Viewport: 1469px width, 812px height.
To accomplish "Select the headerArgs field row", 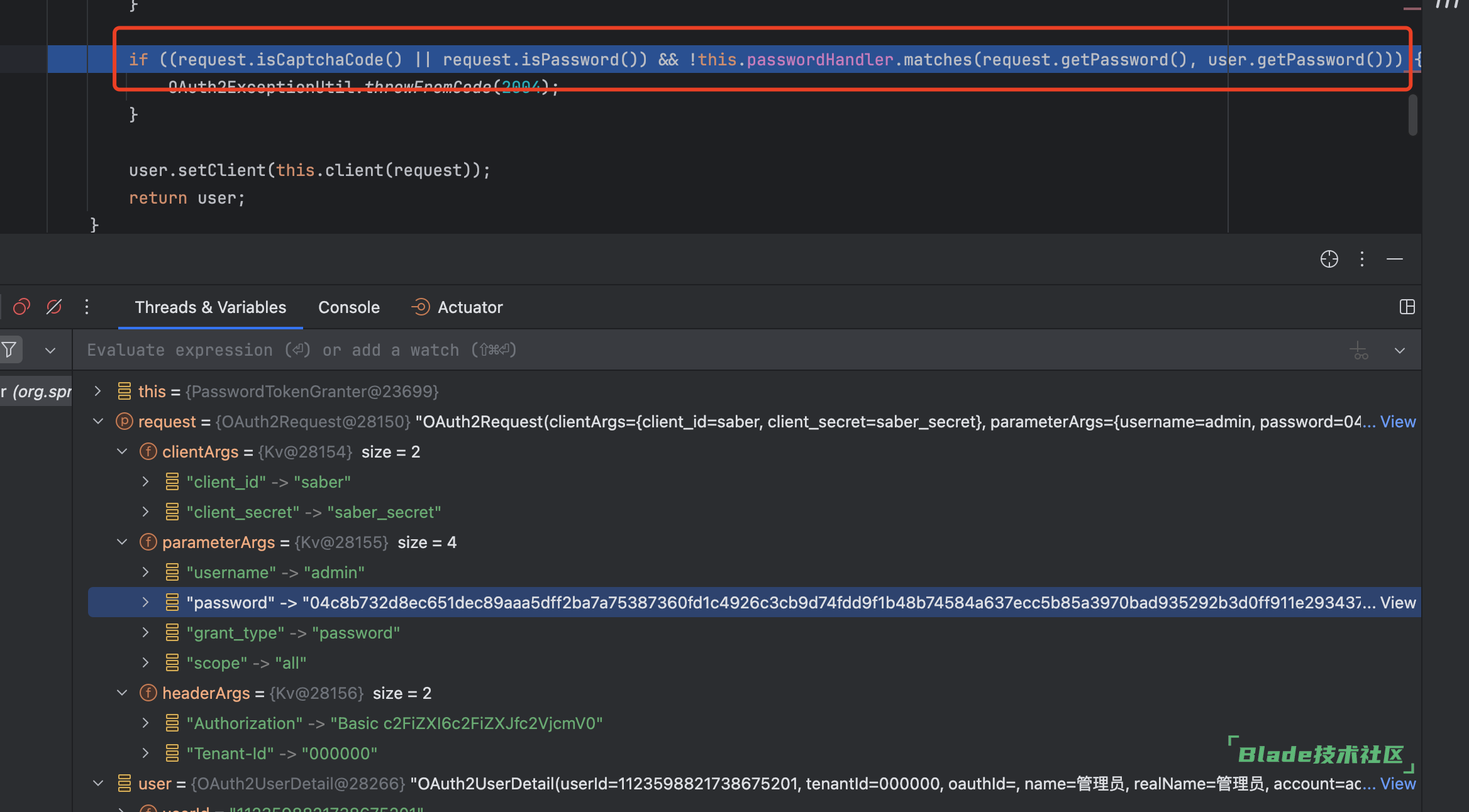I will (x=755, y=693).
